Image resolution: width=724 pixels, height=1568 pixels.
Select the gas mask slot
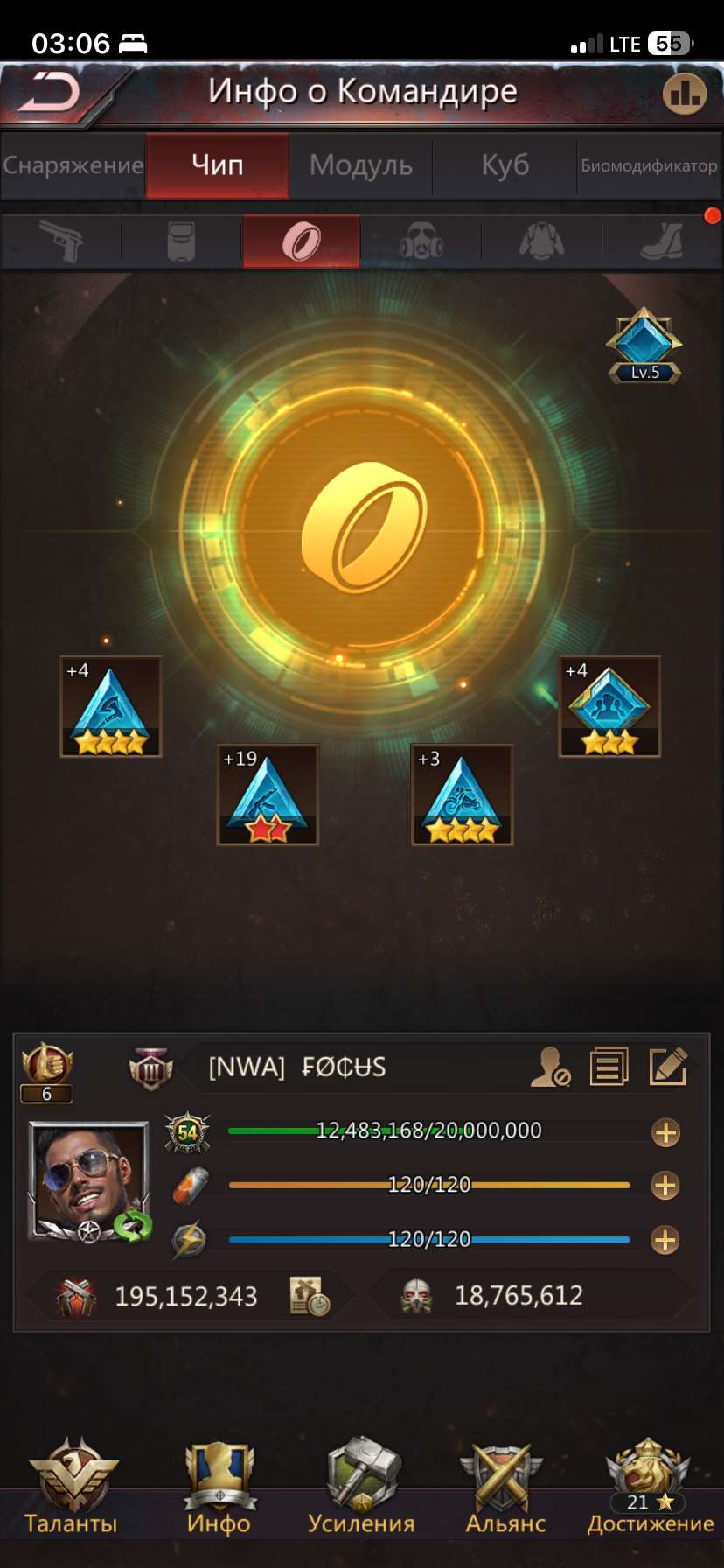pos(421,241)
